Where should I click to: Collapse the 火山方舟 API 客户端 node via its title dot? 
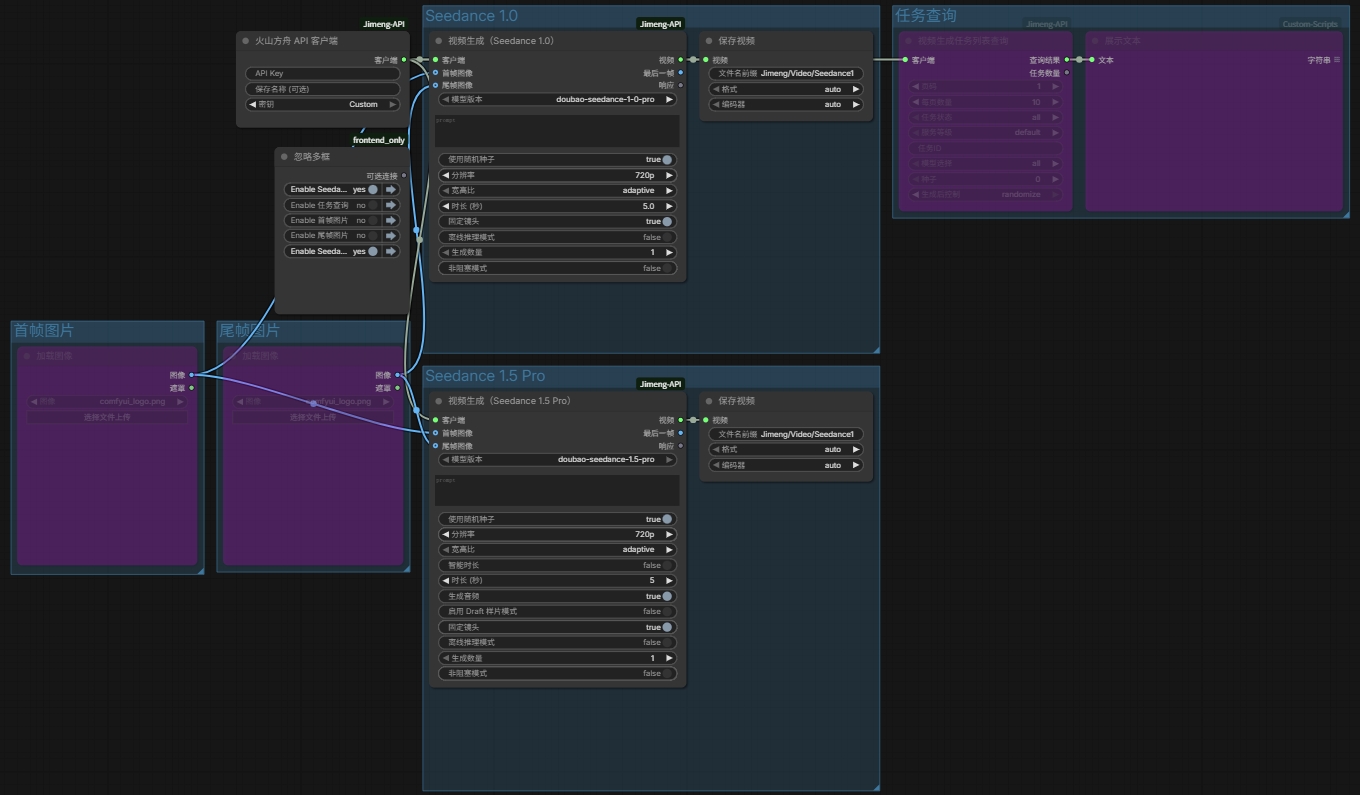[246, 41]
